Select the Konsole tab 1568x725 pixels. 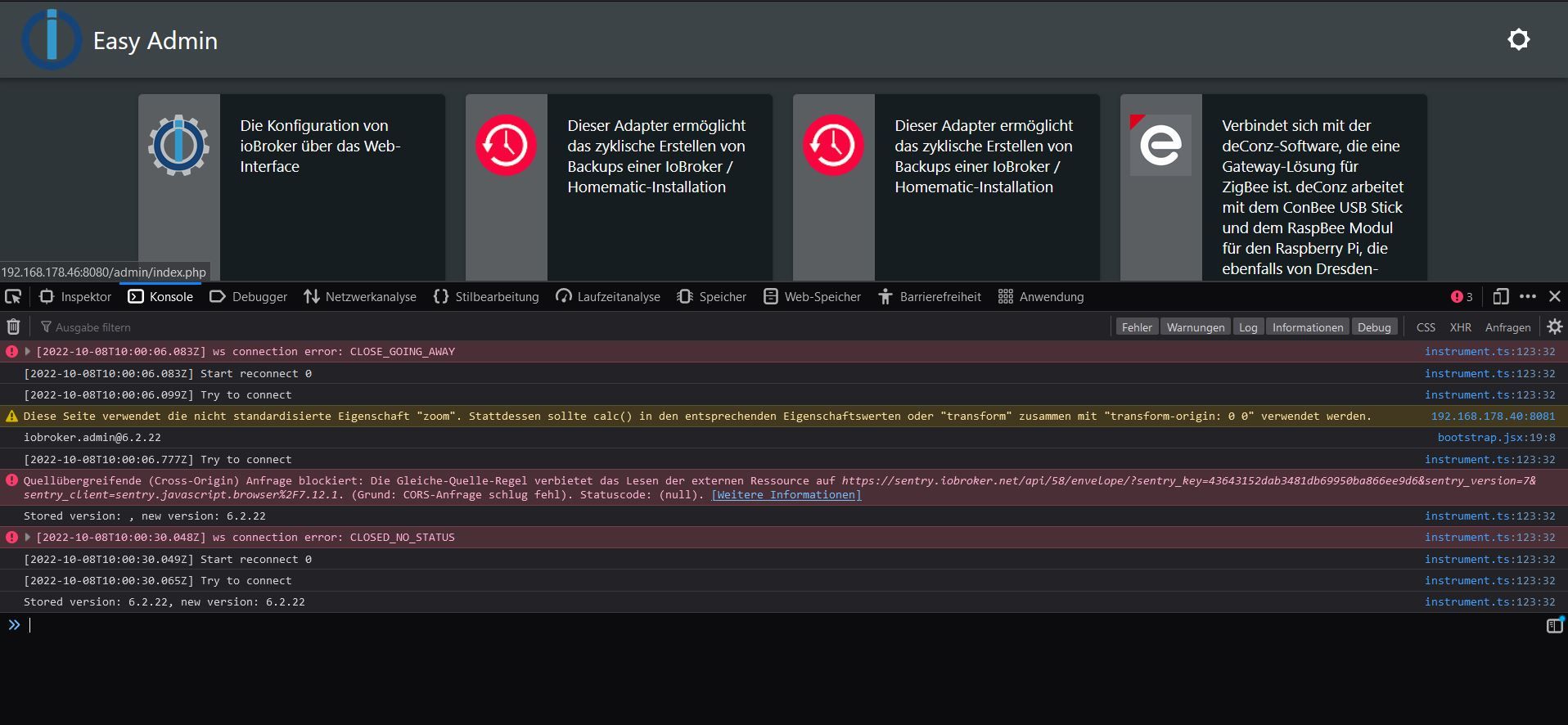[x=160, y=297]
